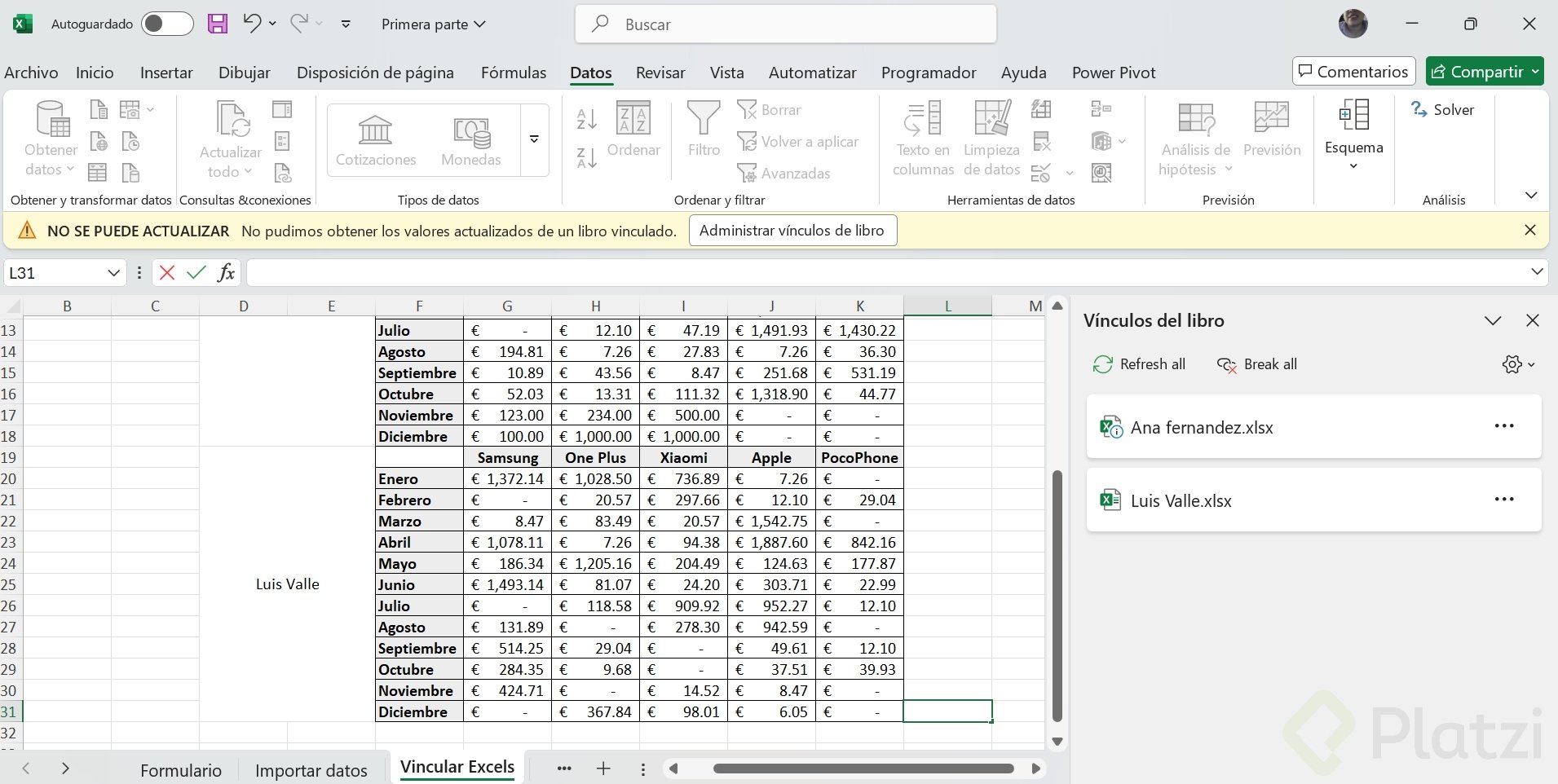Image resolution: width=1558 pixels, height=784 pixels.
Task: Expand the Name Box dropdown
Action: pyautogui.click(x=114, y=273)
